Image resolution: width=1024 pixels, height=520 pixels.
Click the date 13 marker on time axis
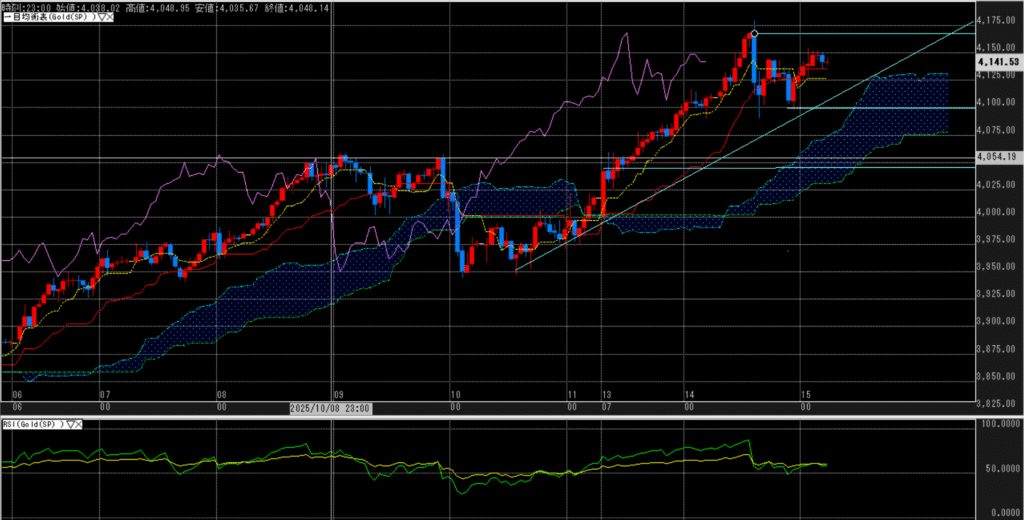(606, 395)
